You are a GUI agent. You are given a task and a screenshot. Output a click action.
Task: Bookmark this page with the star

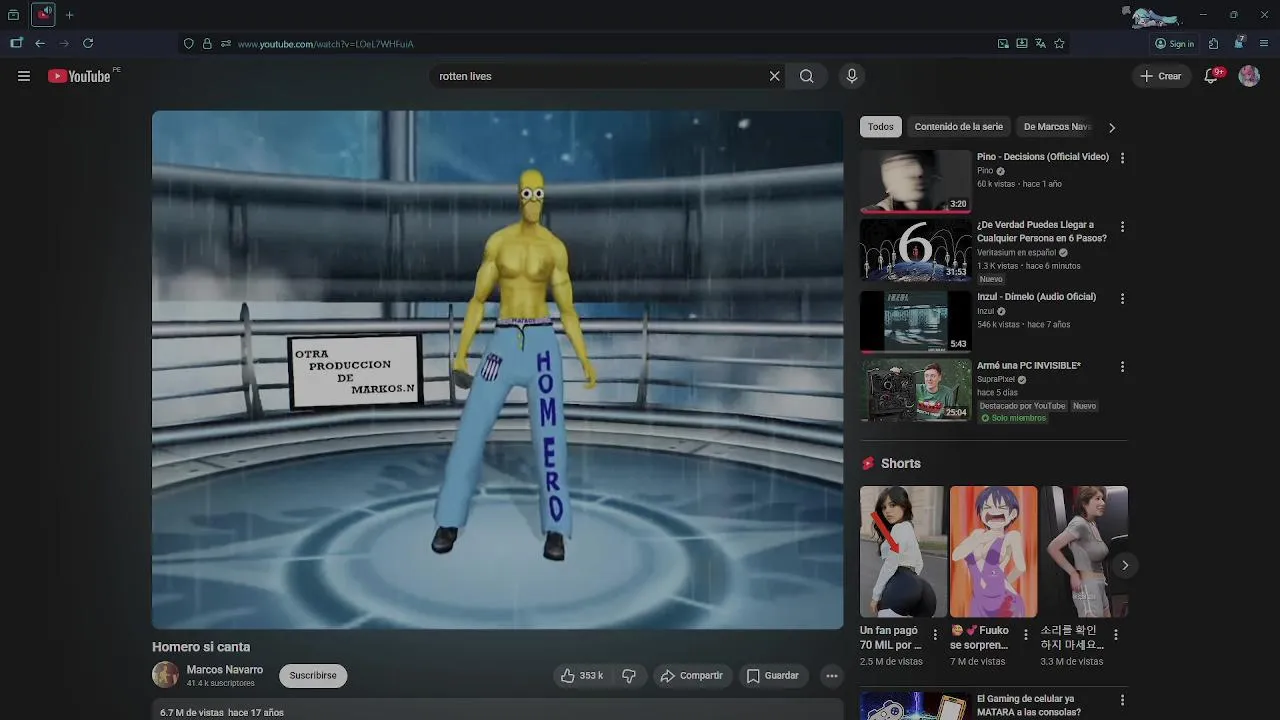click(x=1059, y=43)
